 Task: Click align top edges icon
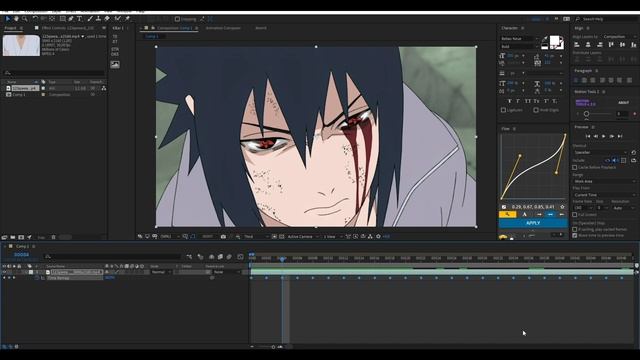pyautogui.click(x=611, y=44)
